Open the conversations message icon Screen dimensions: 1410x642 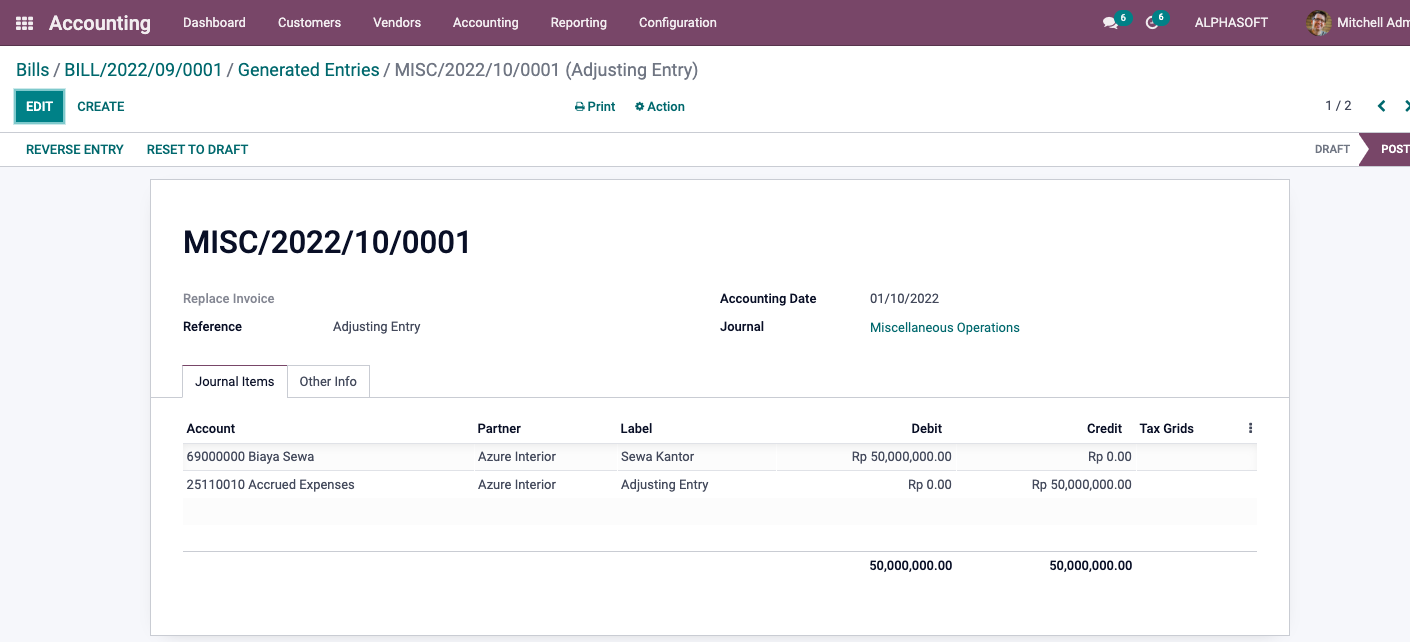tap(1110, 23)
